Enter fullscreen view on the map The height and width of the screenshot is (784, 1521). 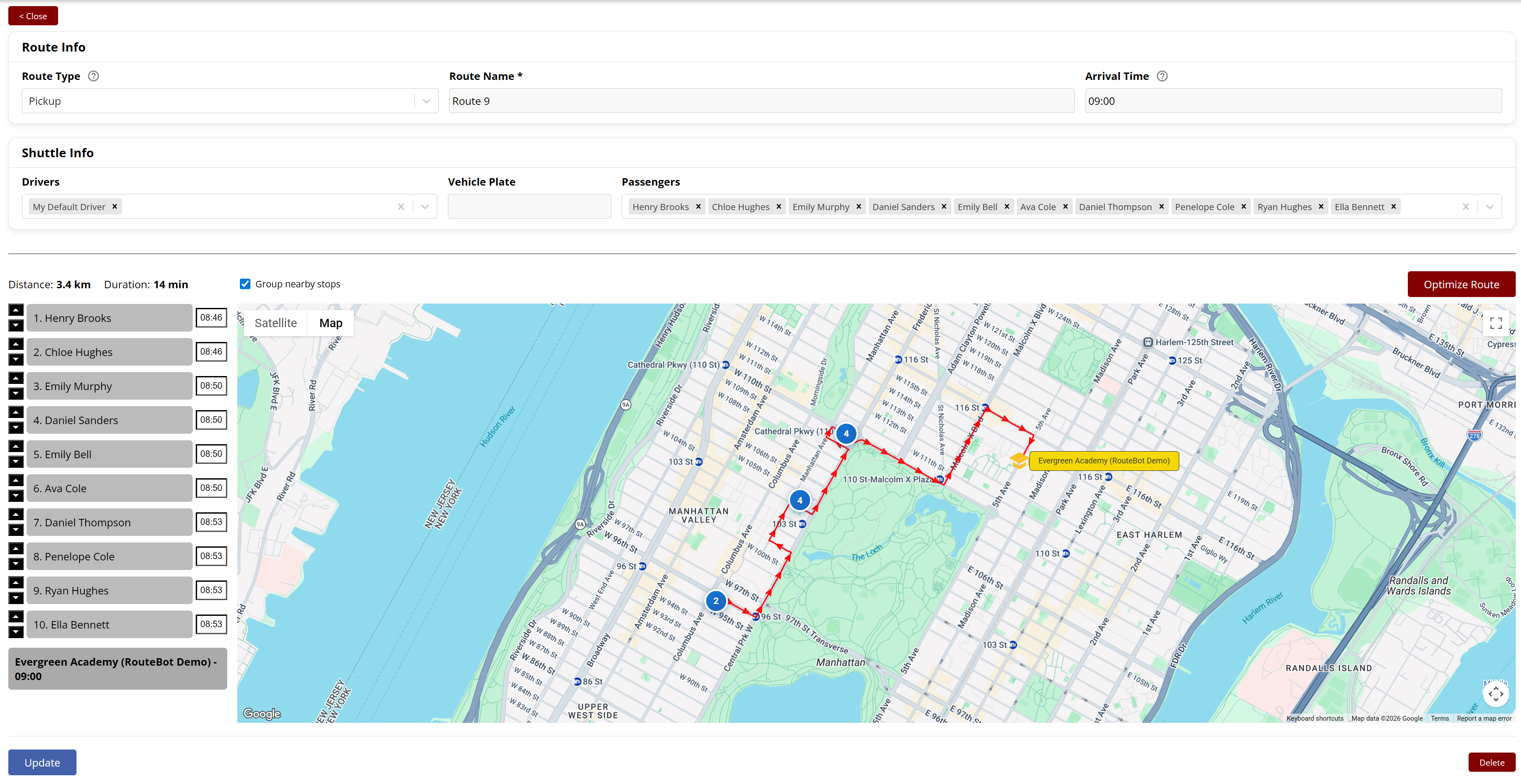pyautogui.click(x=1497, y=323)
